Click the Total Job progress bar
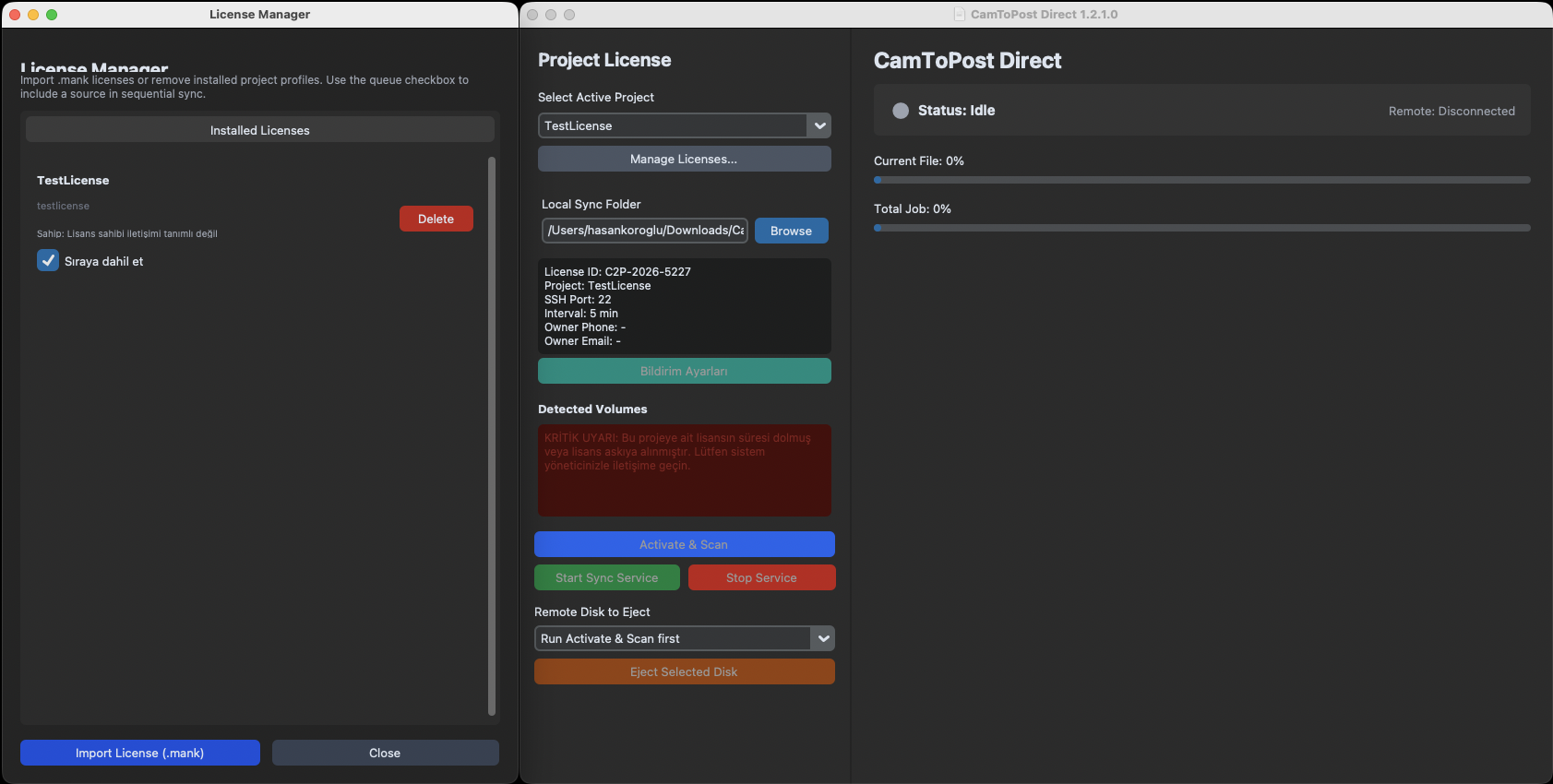 pyautogui.click(x=1202, y=228)
